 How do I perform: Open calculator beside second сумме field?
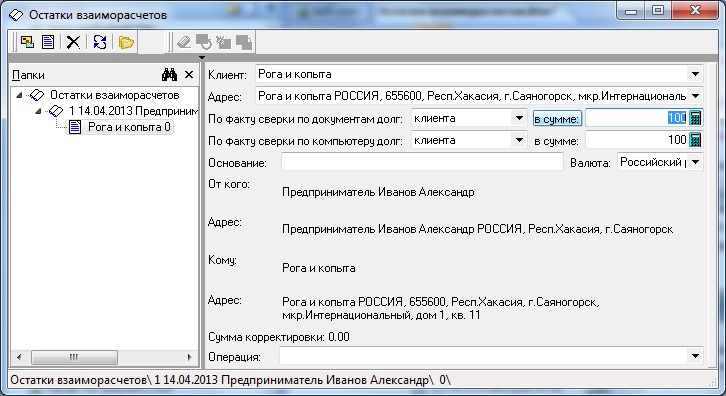[x=695, y=139]
